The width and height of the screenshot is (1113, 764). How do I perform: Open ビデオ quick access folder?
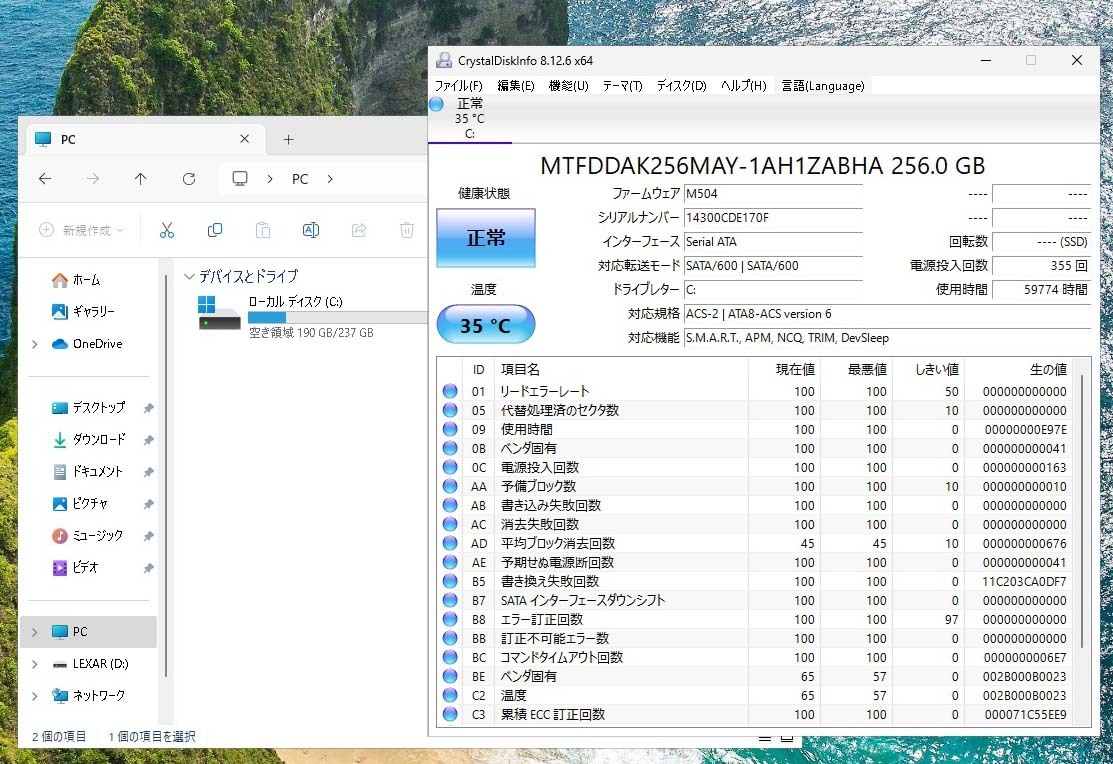[x=76, y=567]
